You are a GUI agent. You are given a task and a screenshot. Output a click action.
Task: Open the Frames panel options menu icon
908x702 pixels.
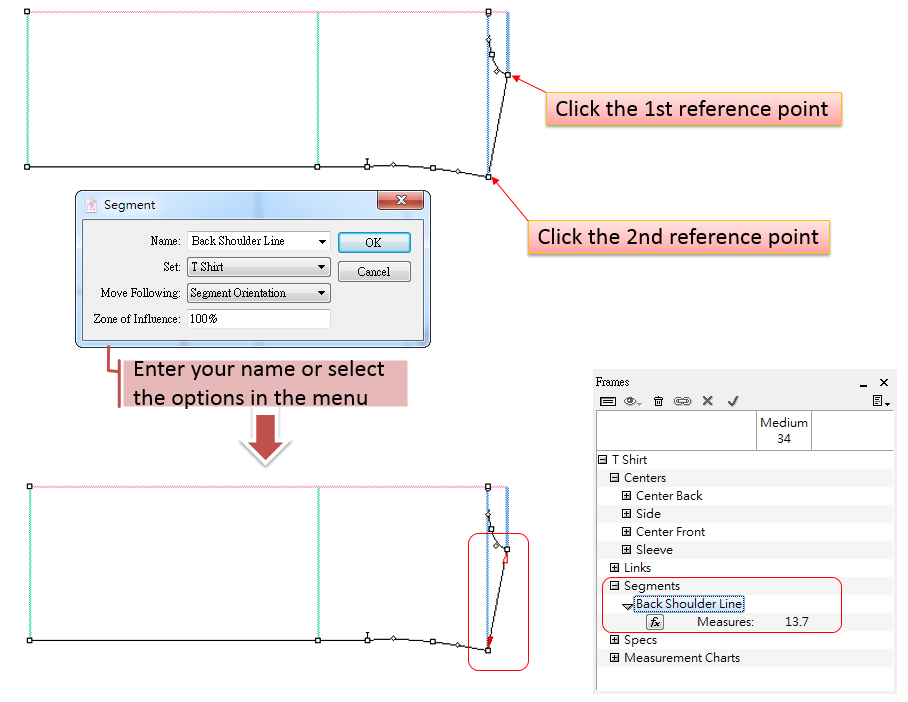coord(880,401)
